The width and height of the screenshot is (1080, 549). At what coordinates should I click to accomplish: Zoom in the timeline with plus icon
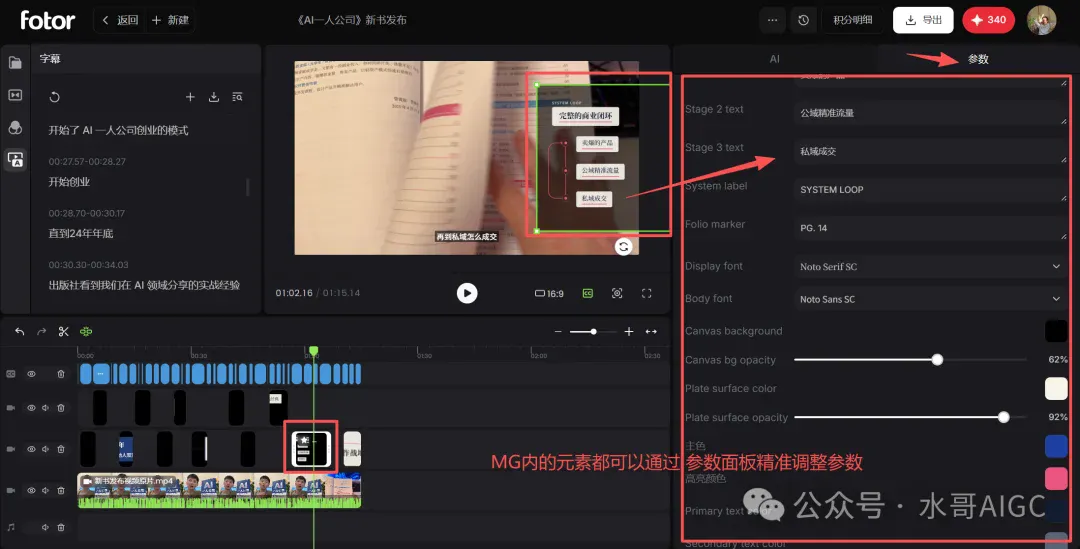(x=628, y=331)
